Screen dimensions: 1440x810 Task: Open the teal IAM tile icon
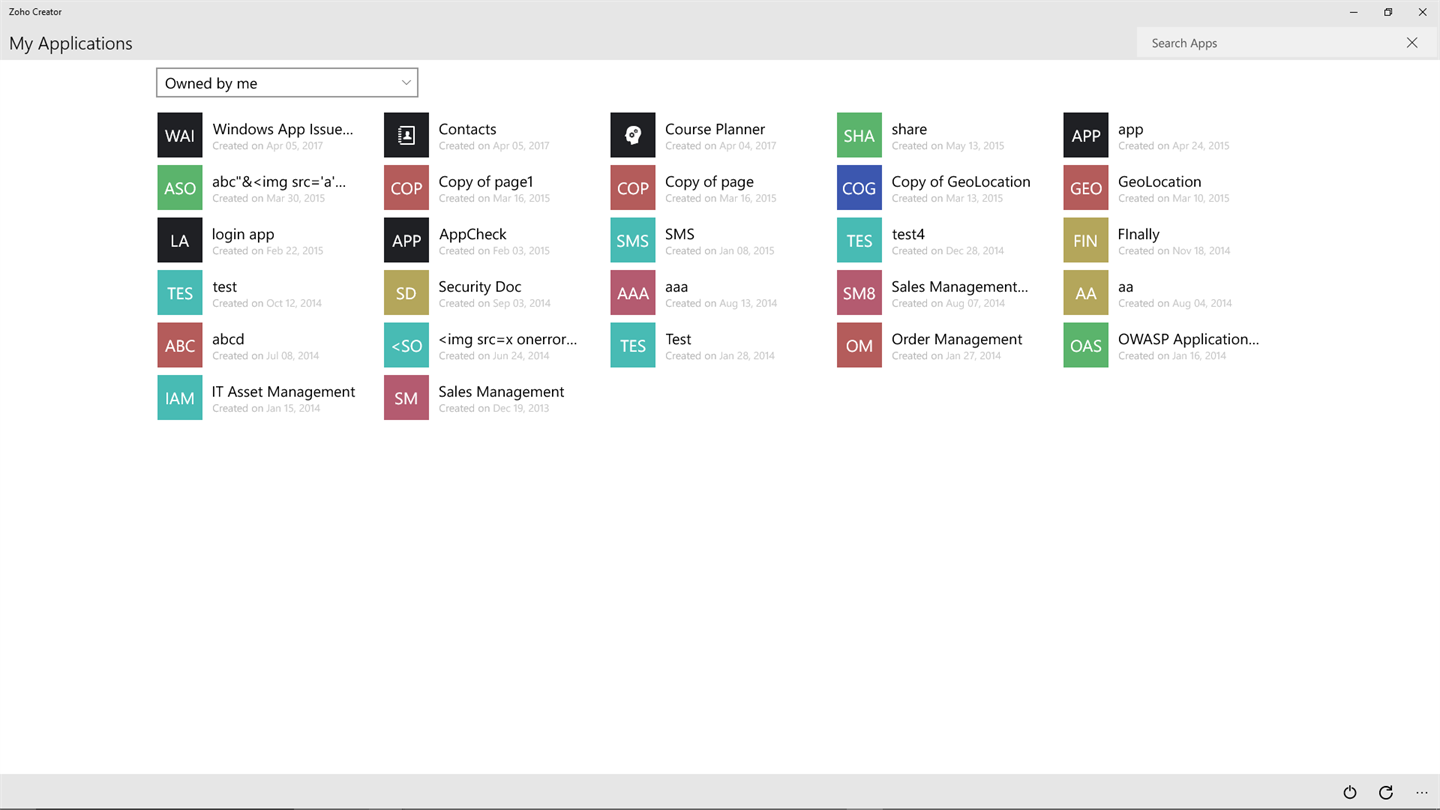180,398
